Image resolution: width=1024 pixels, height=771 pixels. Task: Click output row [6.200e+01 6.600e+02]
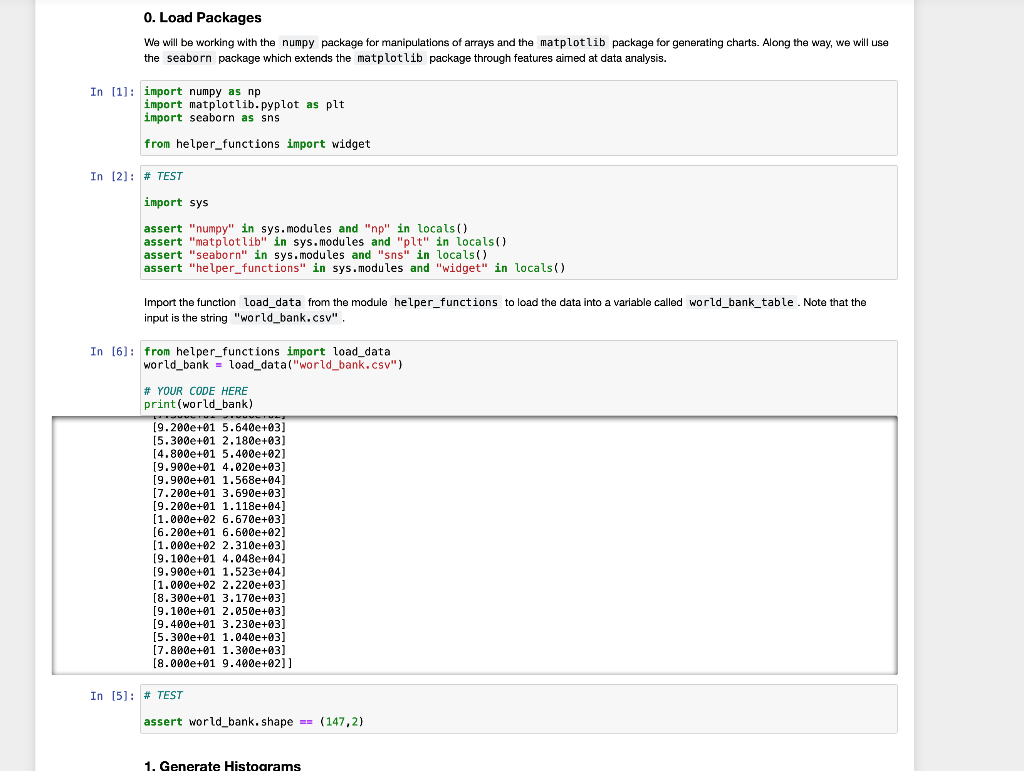pos(219,532)
